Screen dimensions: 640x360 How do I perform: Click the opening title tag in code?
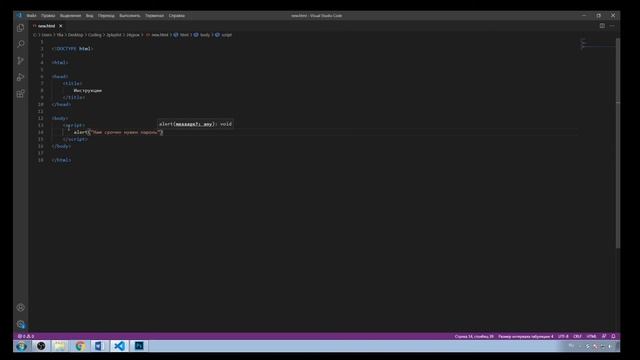click(73, 83)
